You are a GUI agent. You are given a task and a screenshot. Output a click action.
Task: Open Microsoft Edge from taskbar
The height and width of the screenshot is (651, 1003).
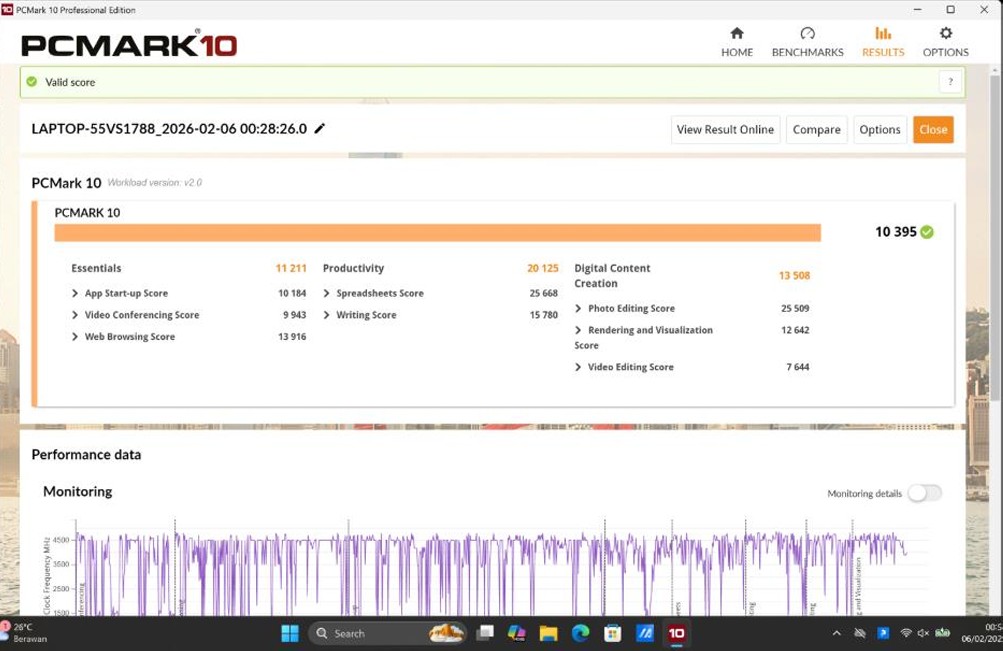point(580,634)
